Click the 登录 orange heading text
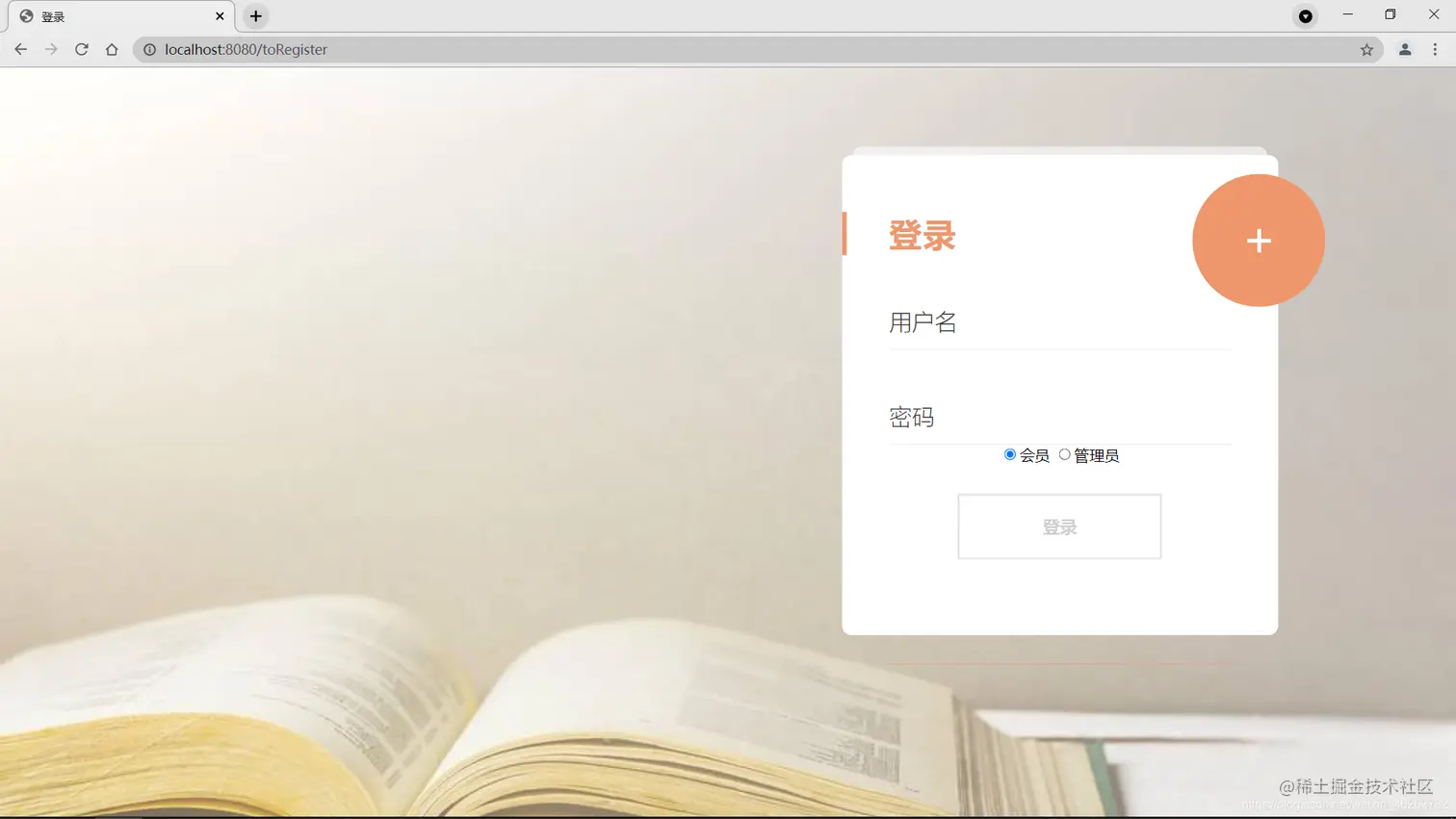The image size is (1456, 819). click(x=922, y=235)
